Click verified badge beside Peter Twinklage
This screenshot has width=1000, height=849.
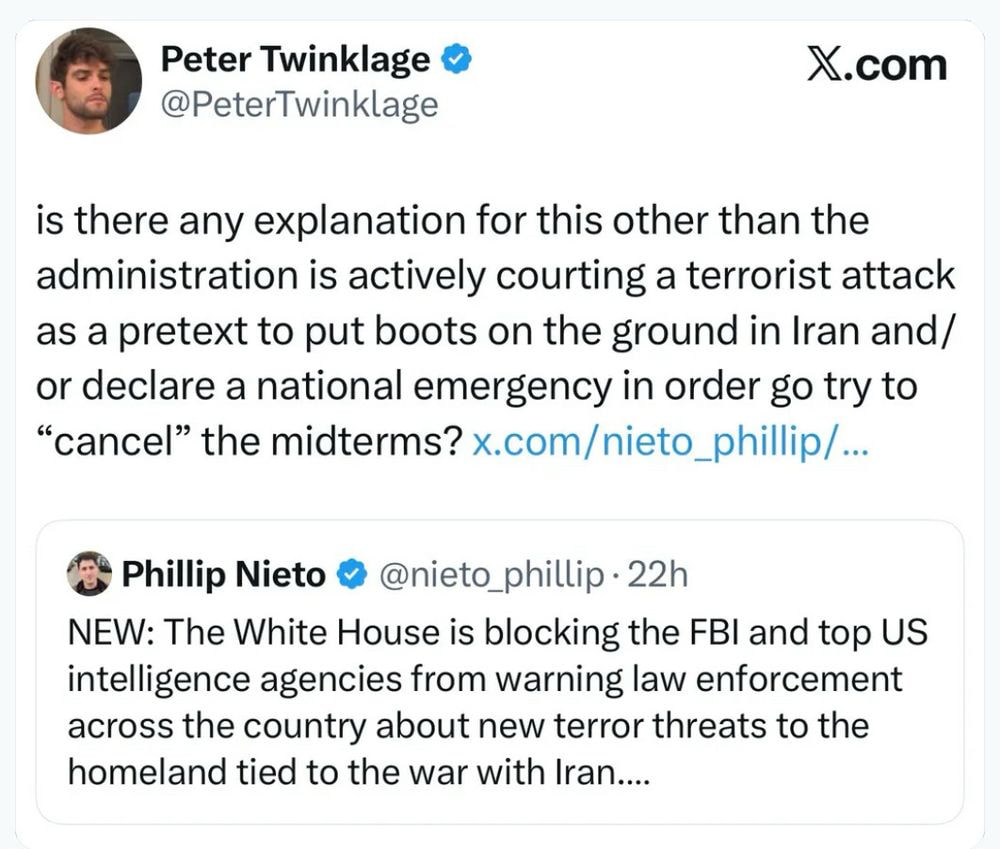(x=457, y=61)
